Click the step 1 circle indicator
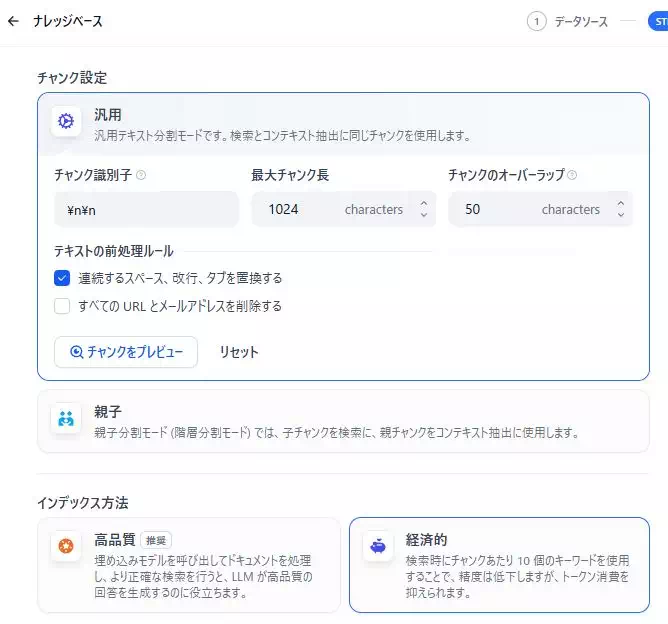Screen dimensions: 668x624 [537, 21]
